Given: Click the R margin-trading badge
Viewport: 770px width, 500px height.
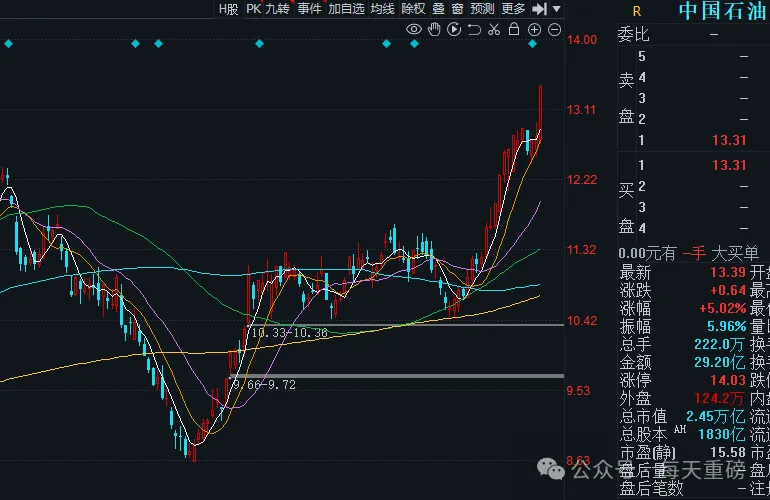Looking at the screenshot, I should tap(637, 11).
